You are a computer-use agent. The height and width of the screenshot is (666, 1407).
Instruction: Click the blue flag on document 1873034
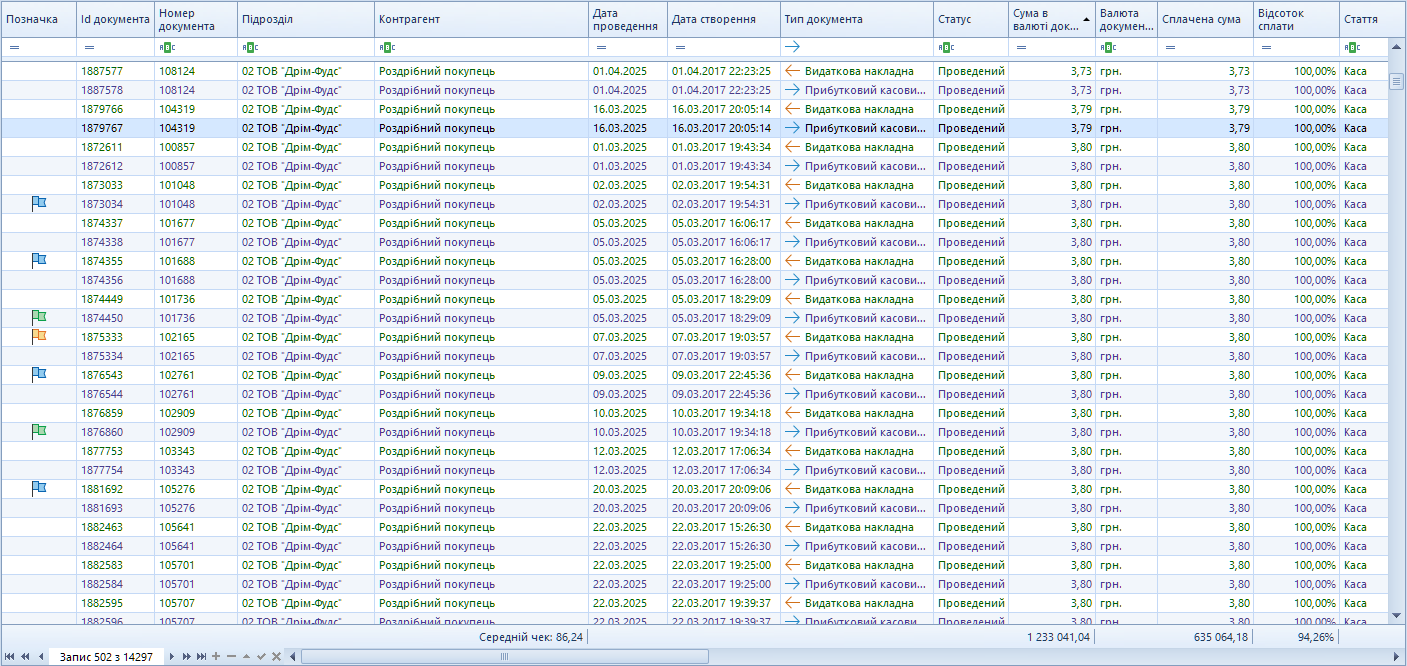(x=39, y=203)
